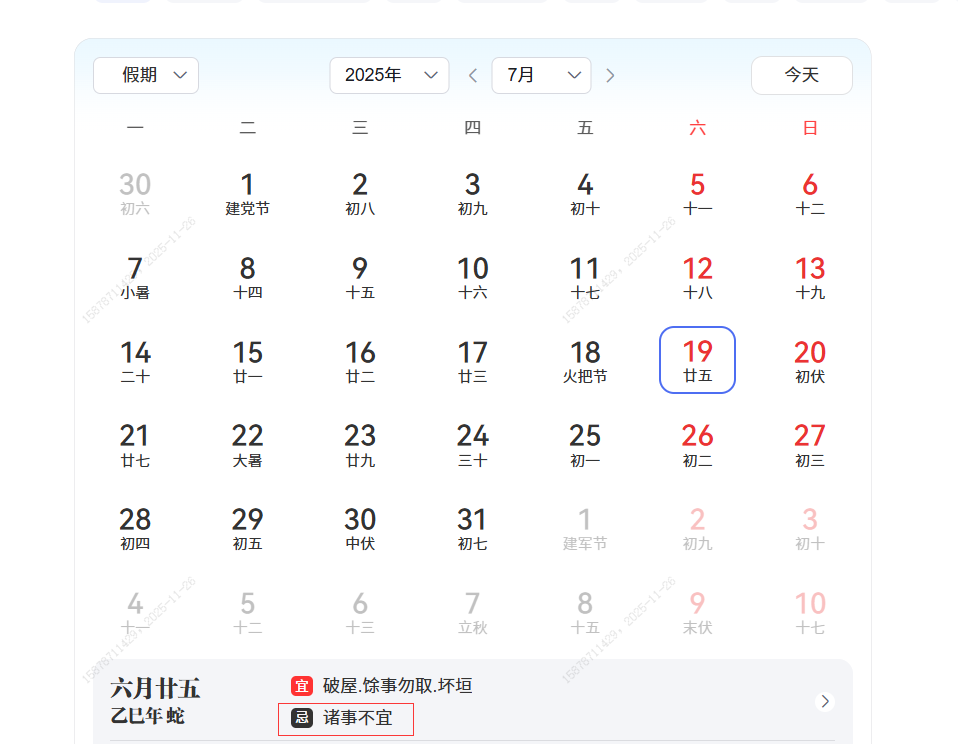The height and width of the screenshot is (744, 958).
Task: Go to previous month with left arrow
Action: coord(472,75)
